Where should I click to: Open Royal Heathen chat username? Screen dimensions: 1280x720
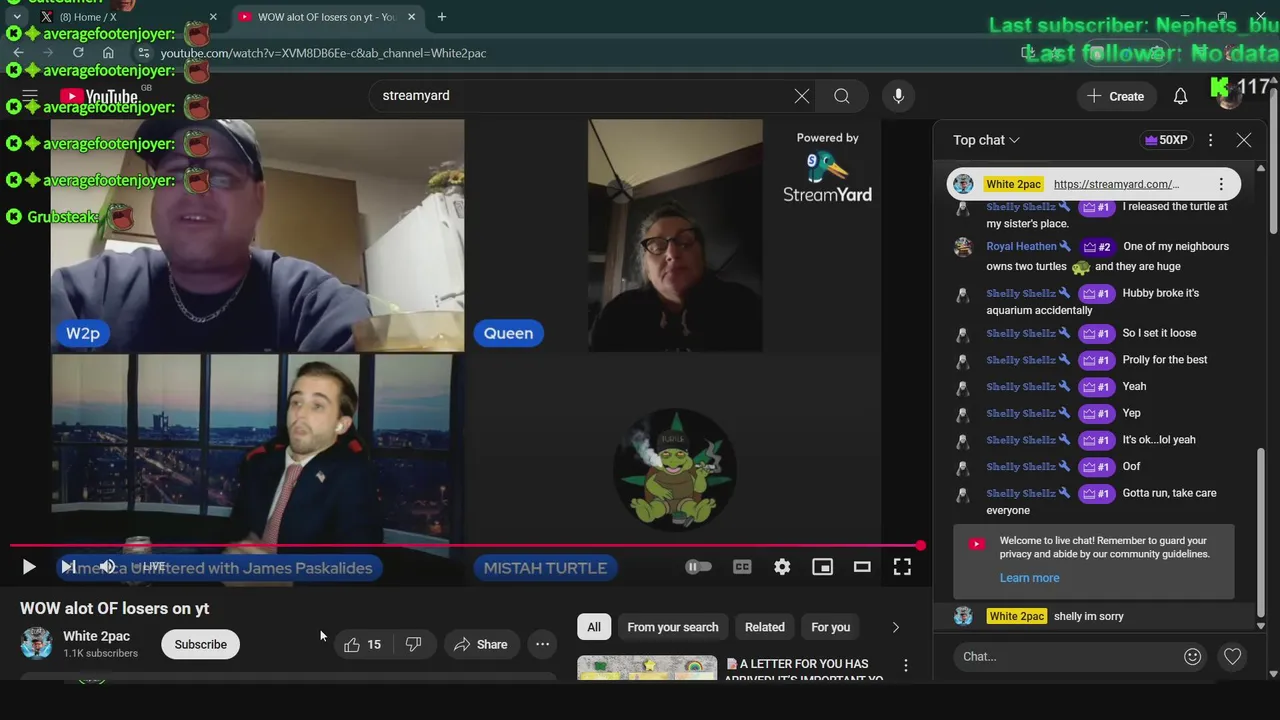pos(1021,246)
